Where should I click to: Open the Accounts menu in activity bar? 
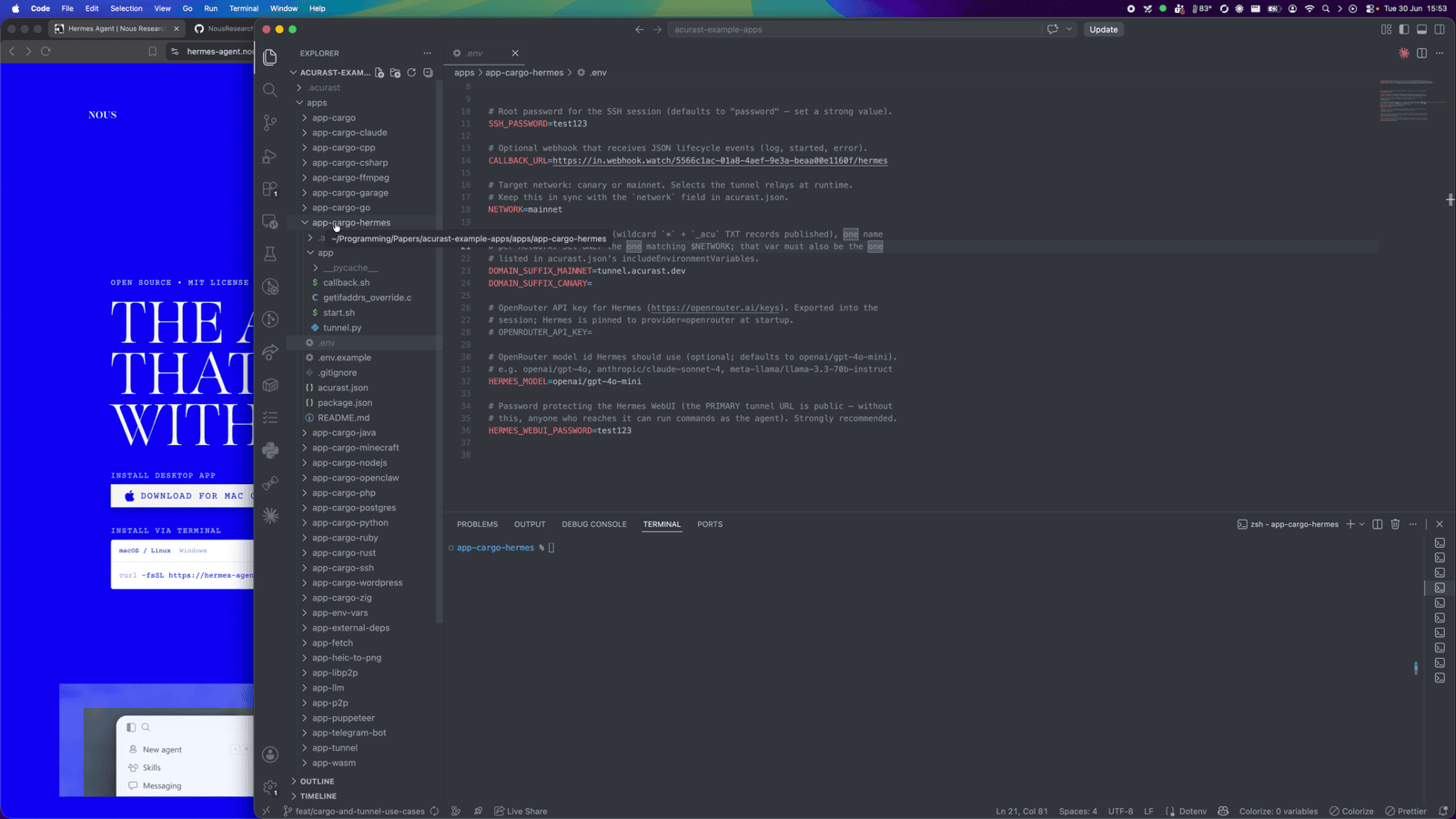click(270, 754)
